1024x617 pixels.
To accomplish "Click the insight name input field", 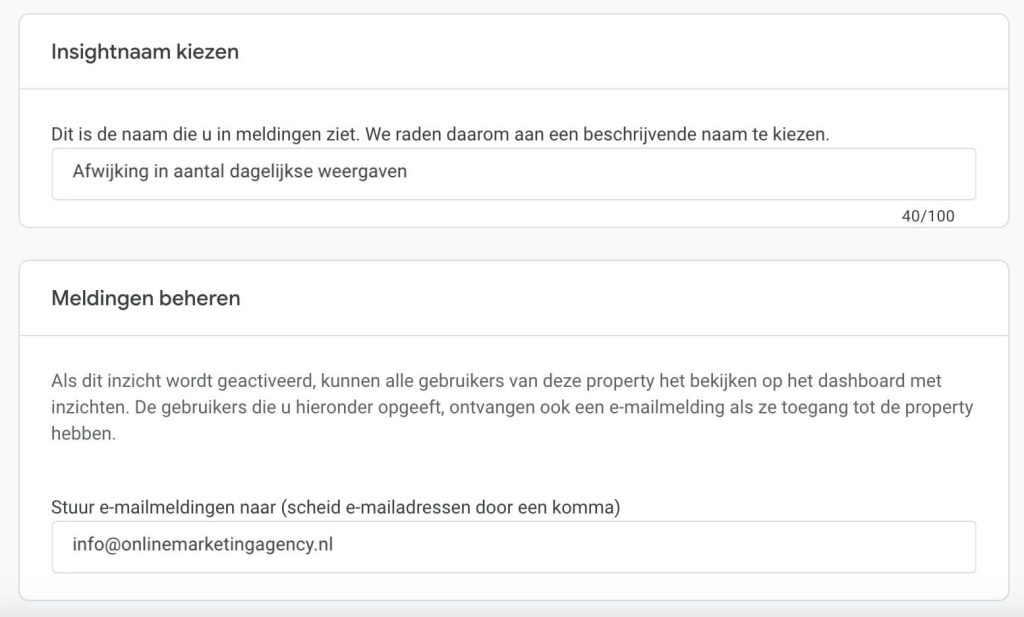I will pos(513,174).
